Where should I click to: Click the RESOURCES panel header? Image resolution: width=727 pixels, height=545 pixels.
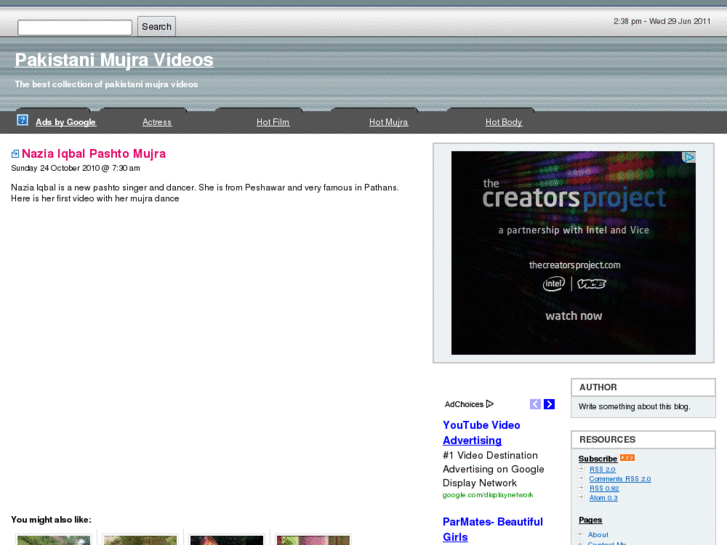tap(643, 439)
